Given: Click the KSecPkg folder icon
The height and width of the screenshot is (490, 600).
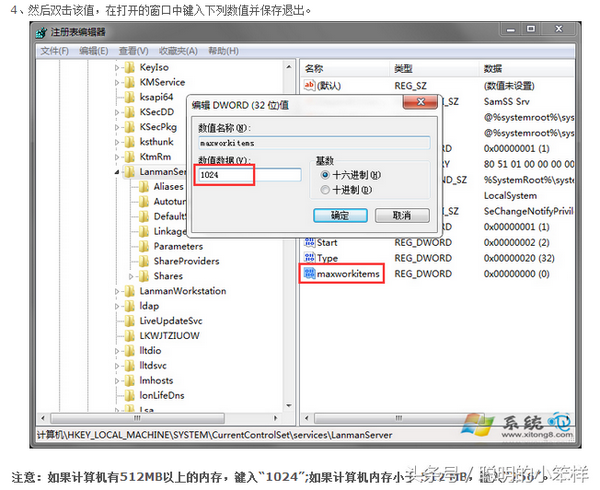Looking at the screenshot, I should (130, 127).
